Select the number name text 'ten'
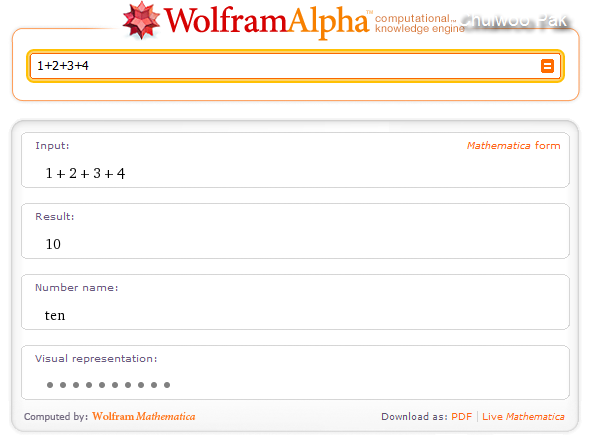The width and height of the screenshot is (590, 447). 55,315
